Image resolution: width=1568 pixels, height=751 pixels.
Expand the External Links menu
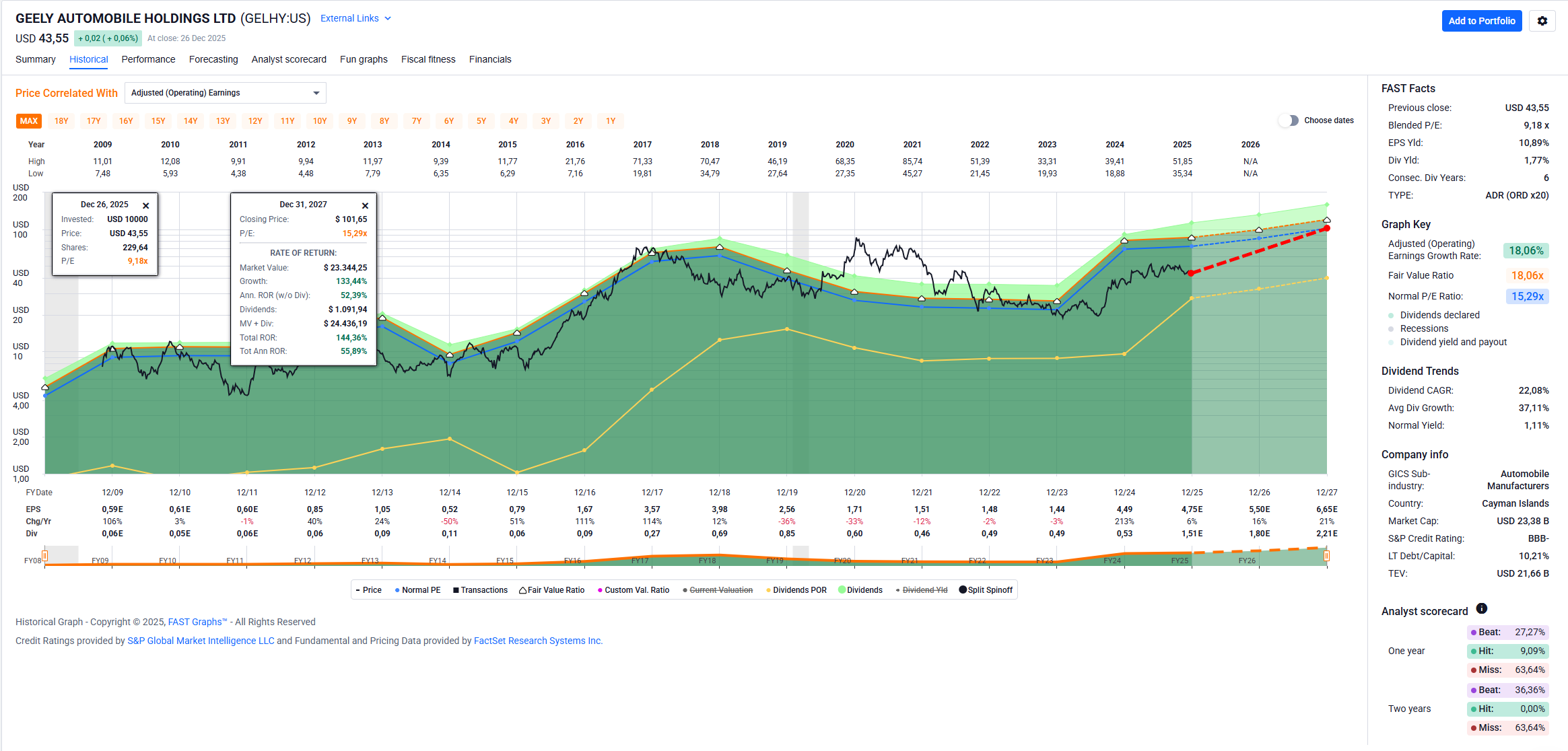click(355, 18)
